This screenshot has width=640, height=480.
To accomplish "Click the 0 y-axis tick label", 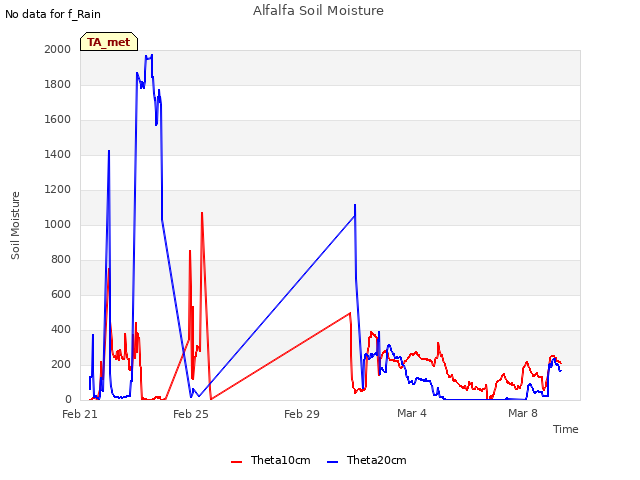I will (x=68, y=400).
